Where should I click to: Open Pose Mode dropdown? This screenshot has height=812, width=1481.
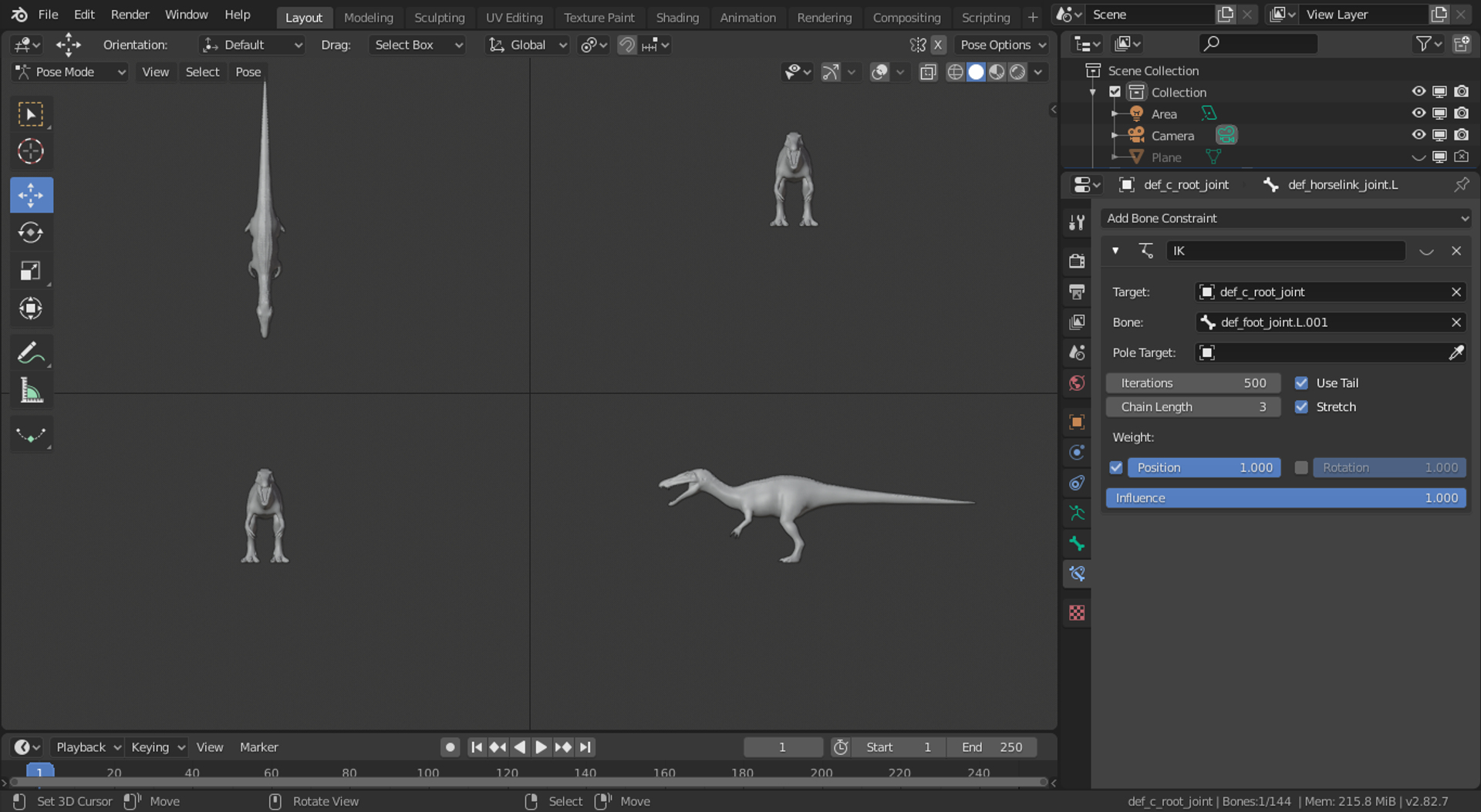point(70,72)
